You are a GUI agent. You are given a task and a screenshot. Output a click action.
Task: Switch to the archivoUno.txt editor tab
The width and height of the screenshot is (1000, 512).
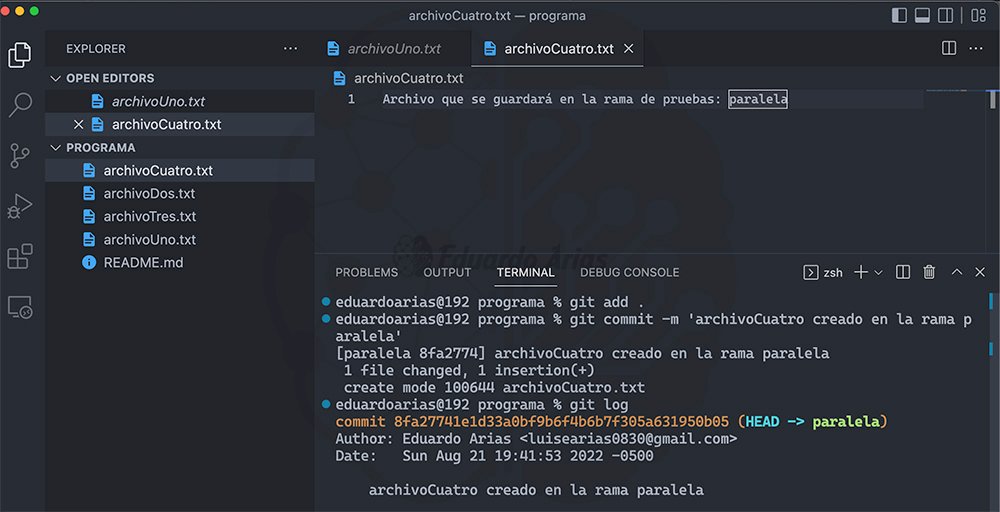tap(394, 48)
